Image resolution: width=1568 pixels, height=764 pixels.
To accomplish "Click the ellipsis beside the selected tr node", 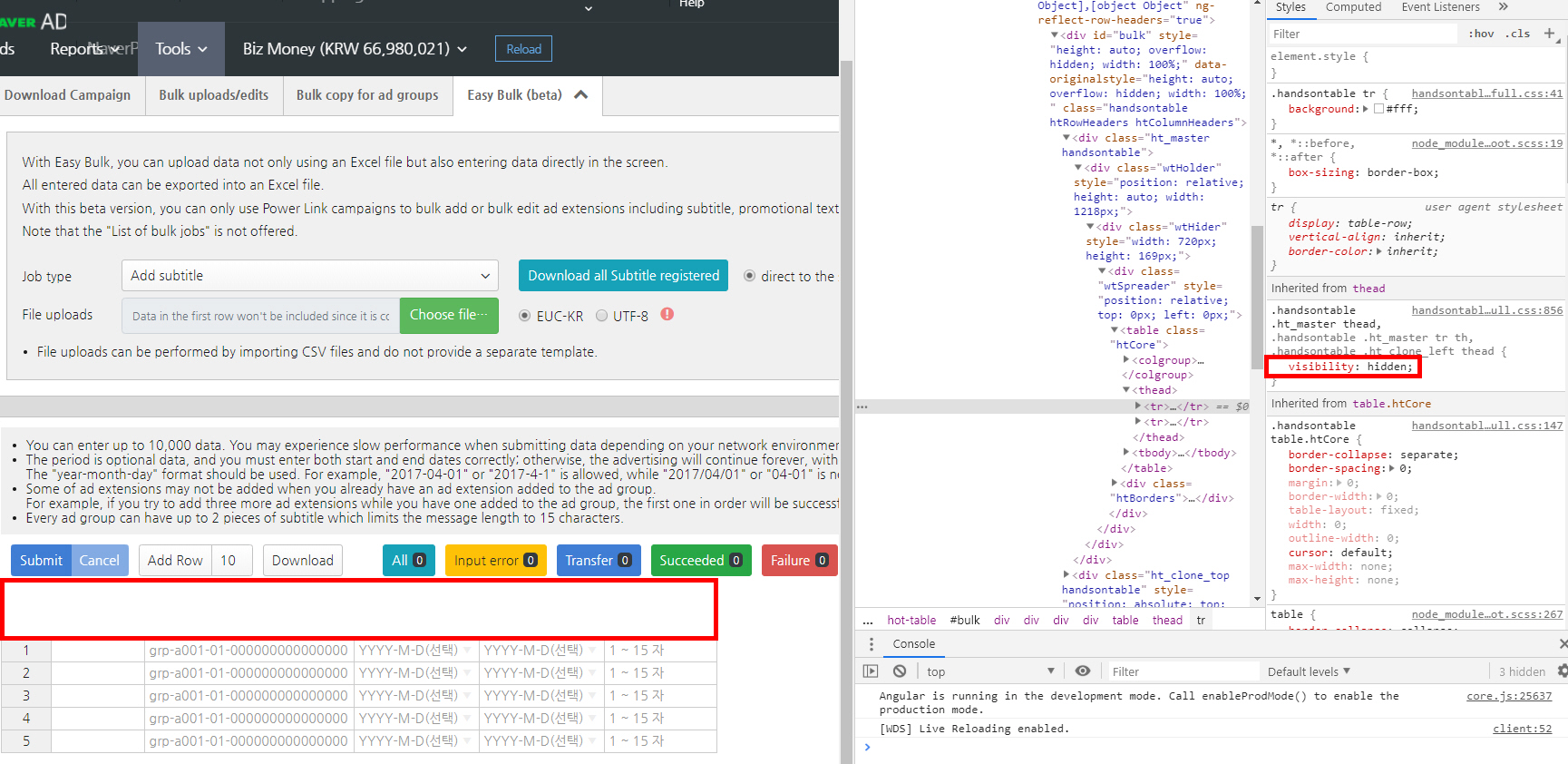I will [x=862, y=406].
